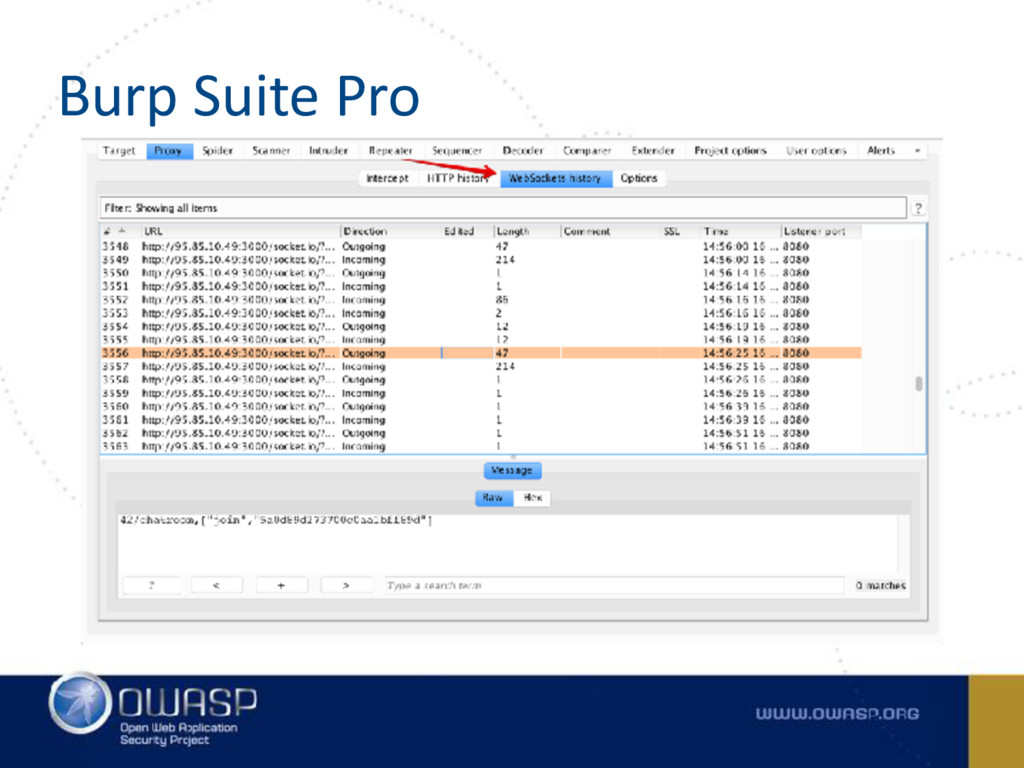This screenshot has width=1024, height=768.
Task: Select history row 3554
Action: click(481, 327)
